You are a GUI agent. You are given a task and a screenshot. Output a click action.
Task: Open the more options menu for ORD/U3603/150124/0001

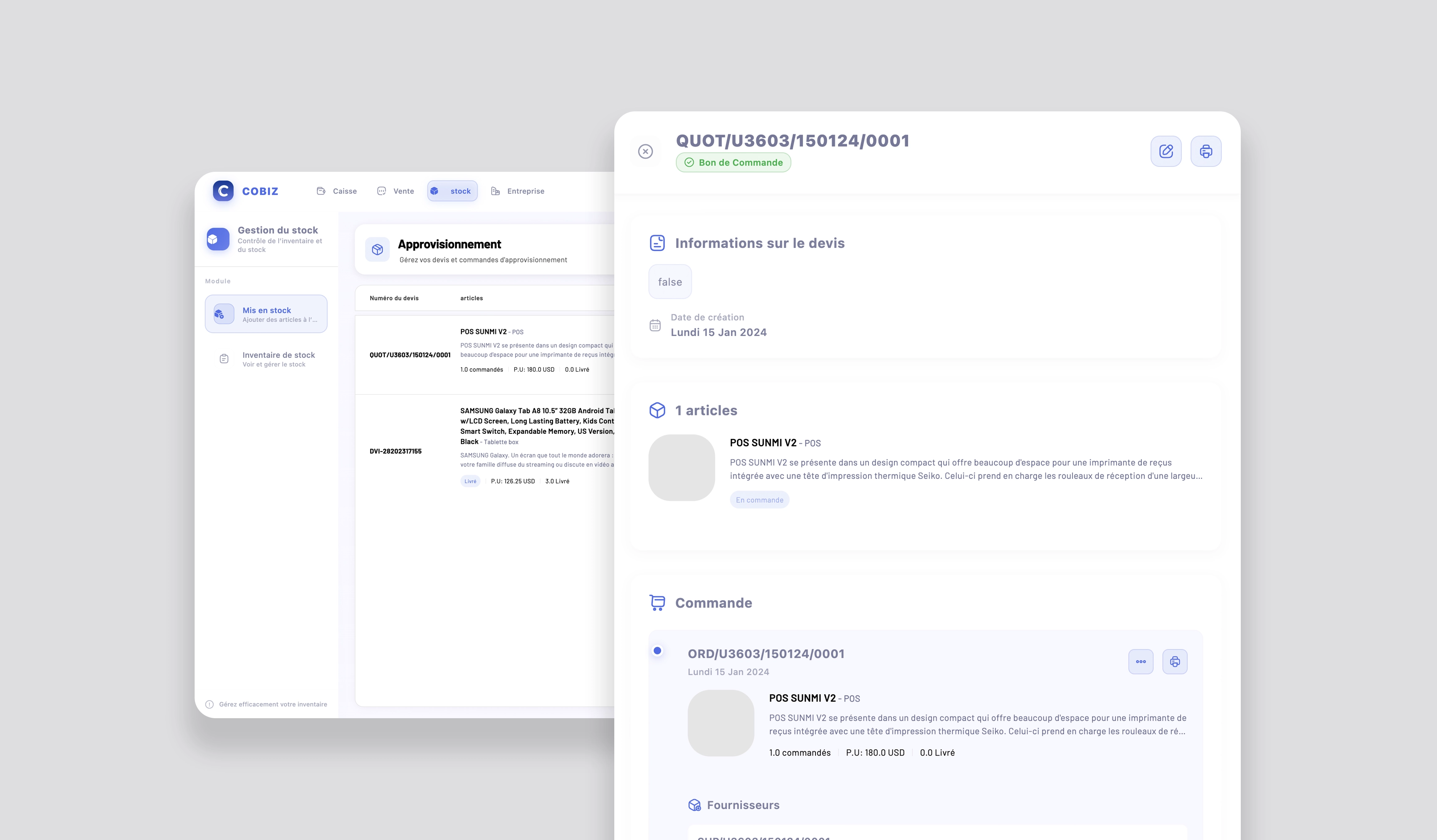(1141, 661)
